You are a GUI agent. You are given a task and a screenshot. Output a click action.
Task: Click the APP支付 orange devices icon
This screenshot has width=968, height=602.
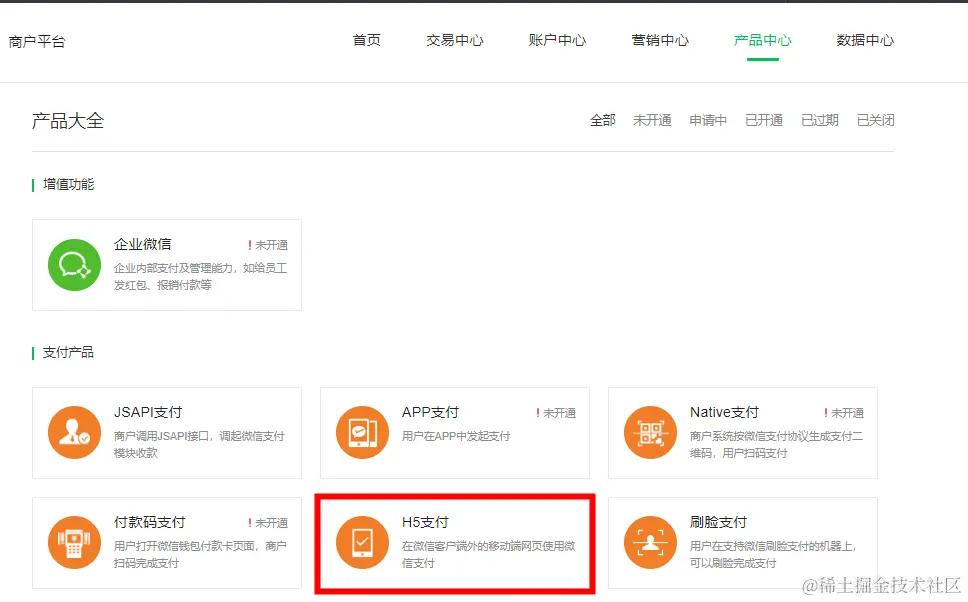(362, 432)
